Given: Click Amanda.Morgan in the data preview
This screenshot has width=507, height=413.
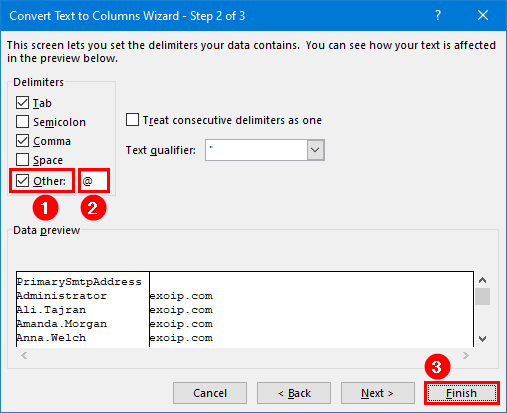Looking at the screenshot, I should coord(62,324).
